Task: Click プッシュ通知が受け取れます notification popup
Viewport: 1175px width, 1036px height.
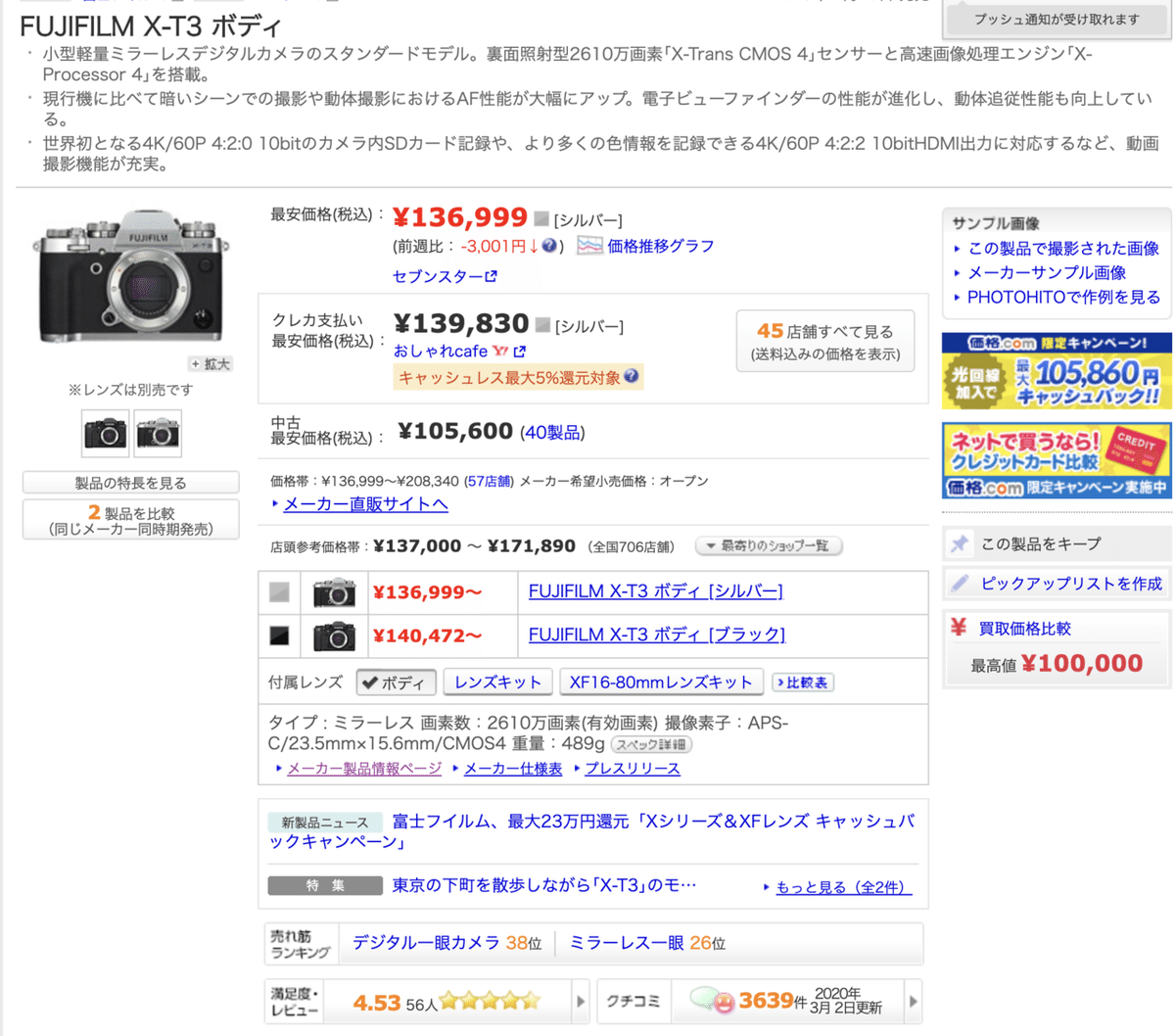Action: pyautogui.click(x=1057, y=19)
